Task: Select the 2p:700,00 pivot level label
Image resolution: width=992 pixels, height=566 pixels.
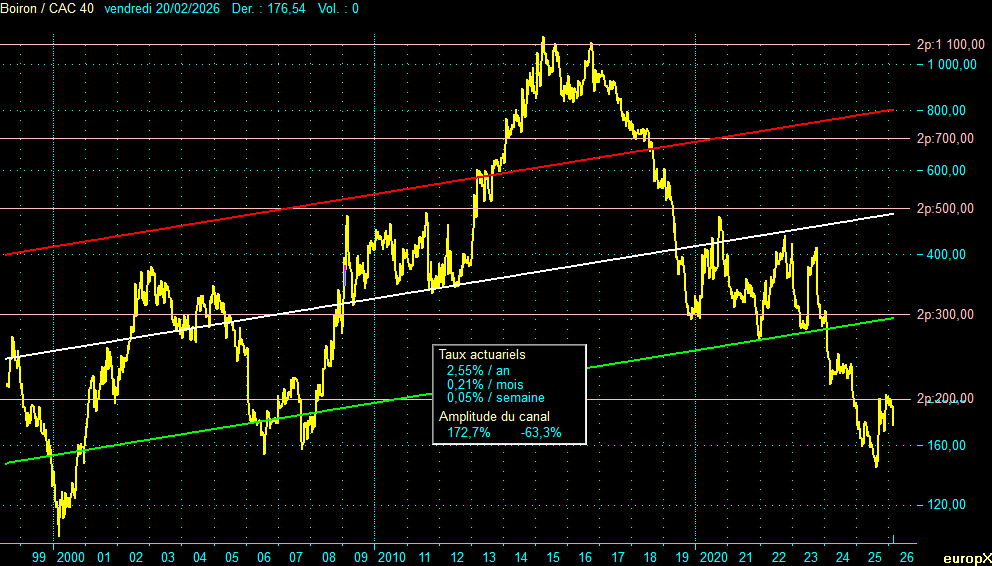Action: [x=945, y=139]
